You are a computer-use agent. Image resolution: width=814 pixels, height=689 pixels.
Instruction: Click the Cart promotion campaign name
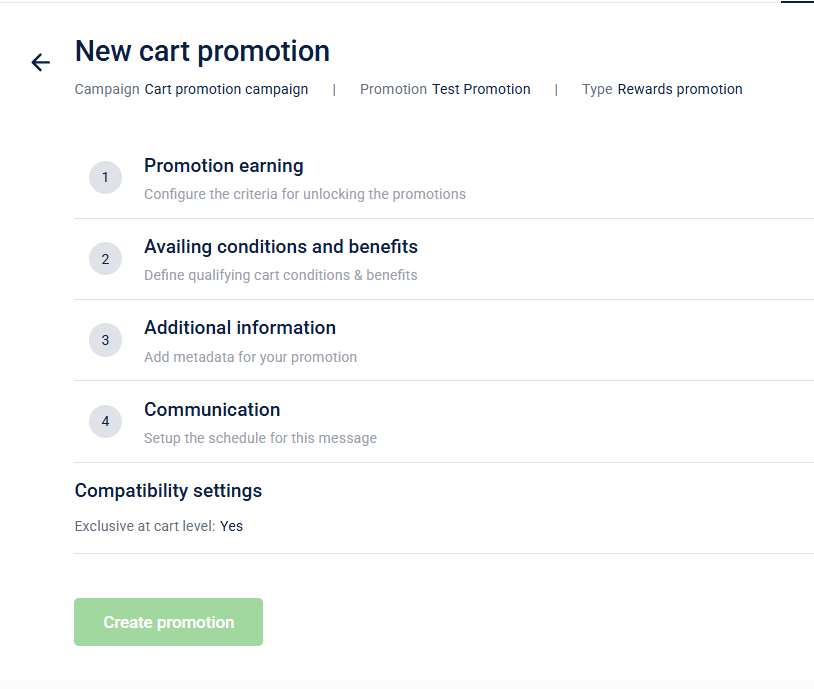click(x=226, y=89)
